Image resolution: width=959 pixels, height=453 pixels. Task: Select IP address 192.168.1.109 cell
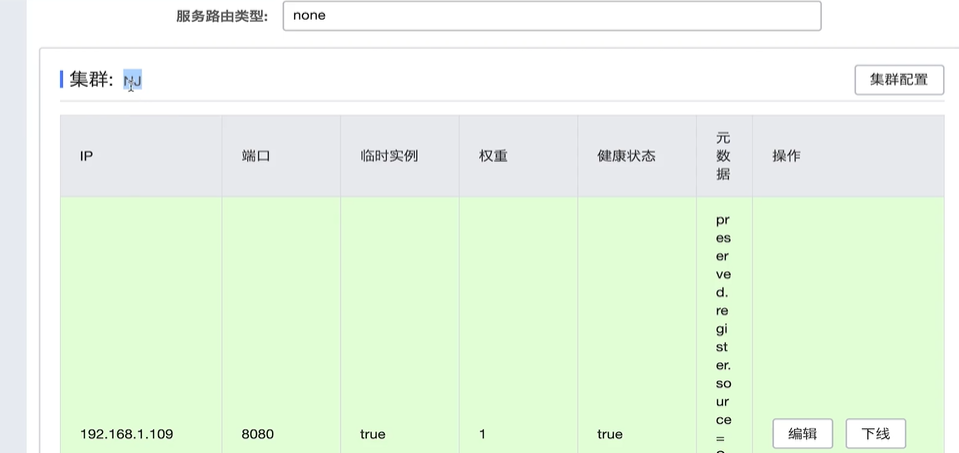click(127, 434)
